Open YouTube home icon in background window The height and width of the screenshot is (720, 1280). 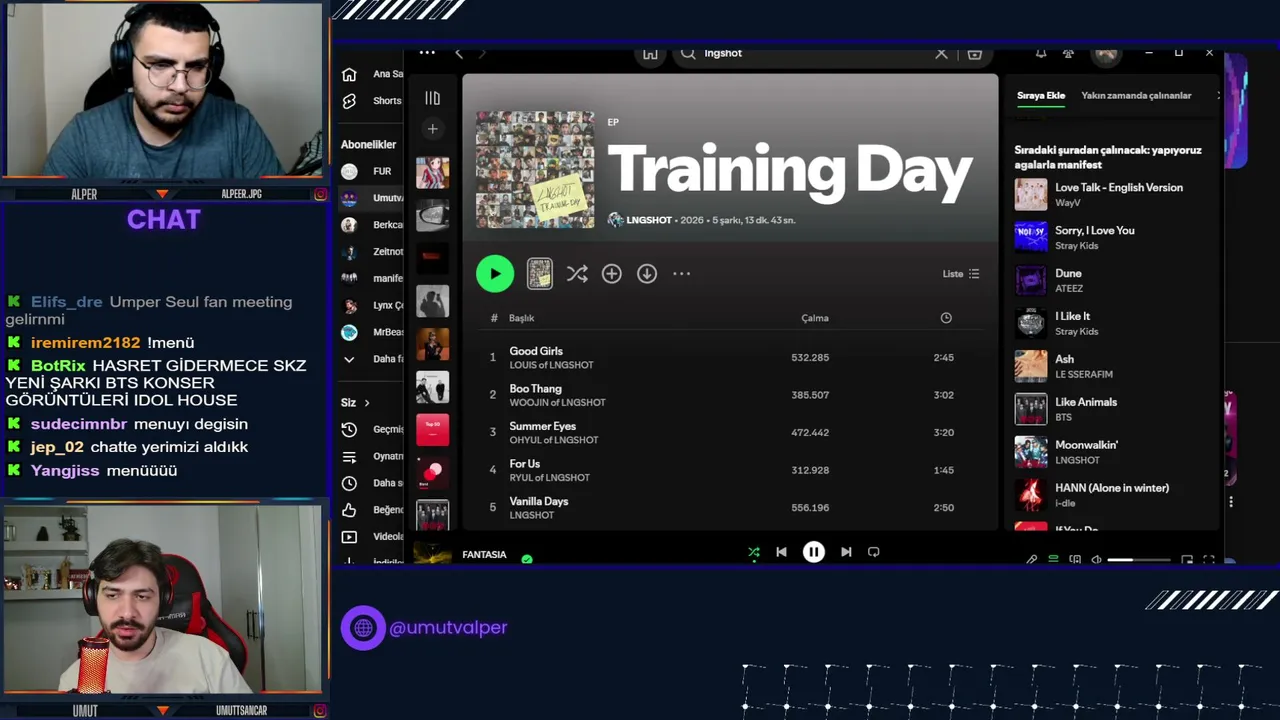click(349, 74)
